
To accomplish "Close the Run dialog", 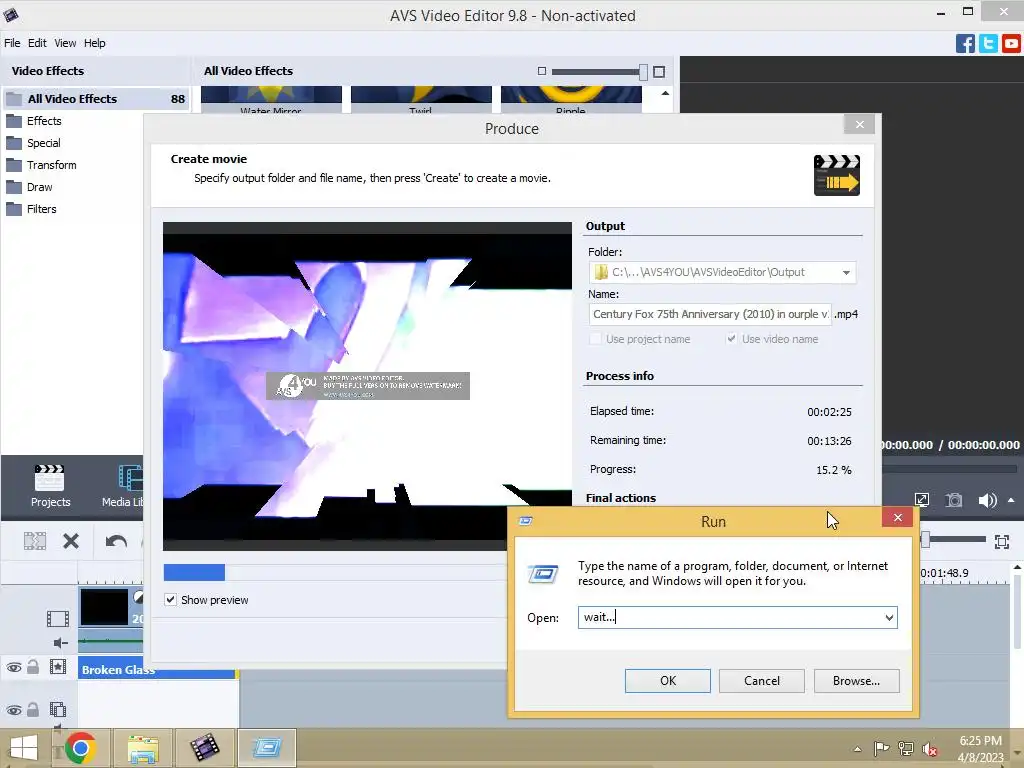I will 897,517.
